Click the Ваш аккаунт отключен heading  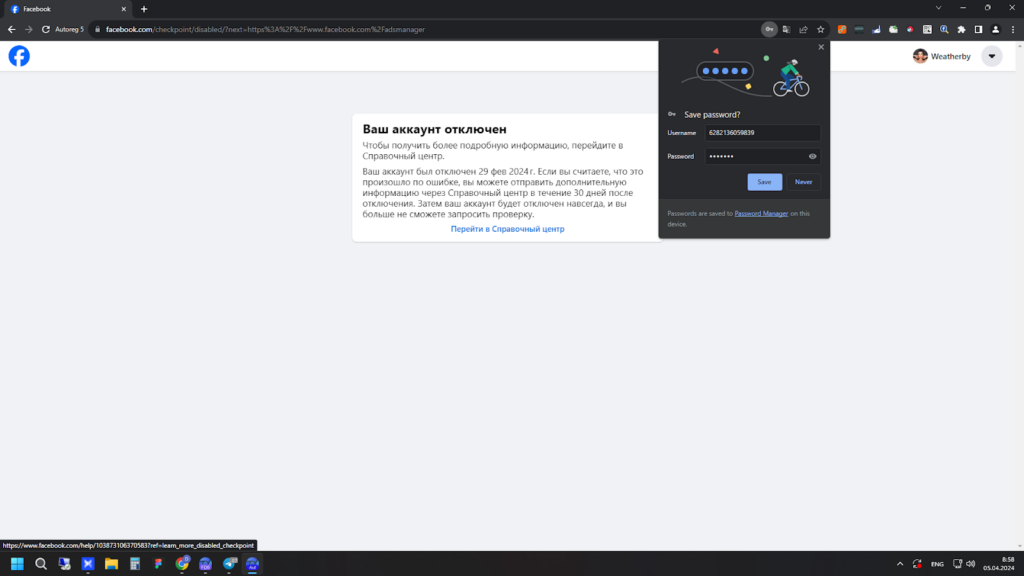pos(434,129)
